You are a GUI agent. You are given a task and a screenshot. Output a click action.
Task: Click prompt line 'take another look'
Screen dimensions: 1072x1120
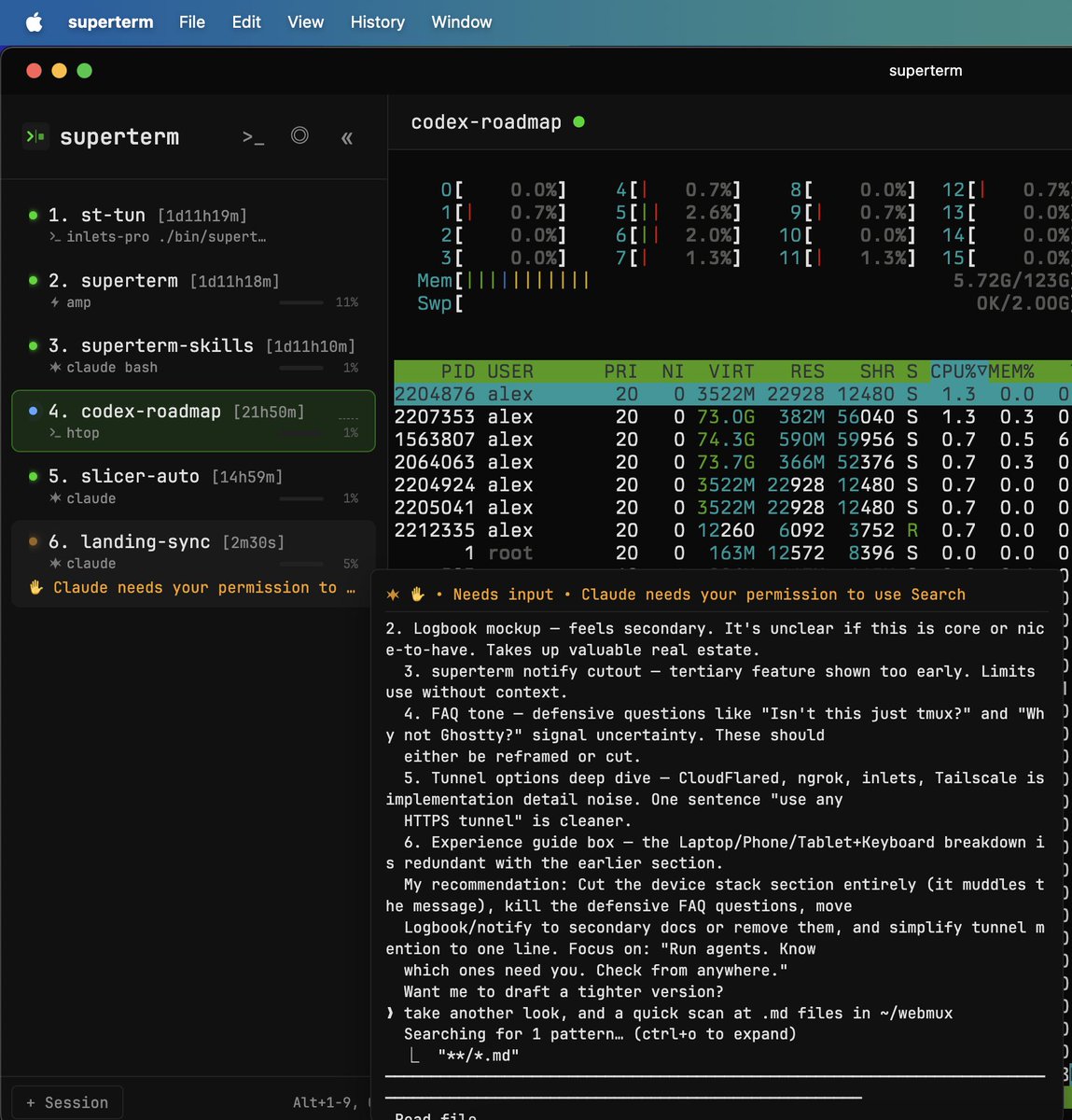pyautogui.click(x=669, y=1013)
